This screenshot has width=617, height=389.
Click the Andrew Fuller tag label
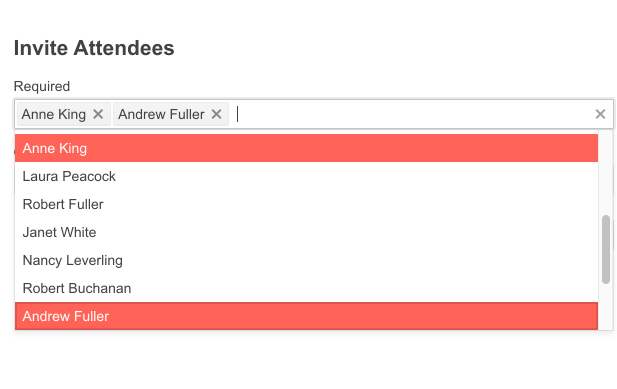point(161,114)
